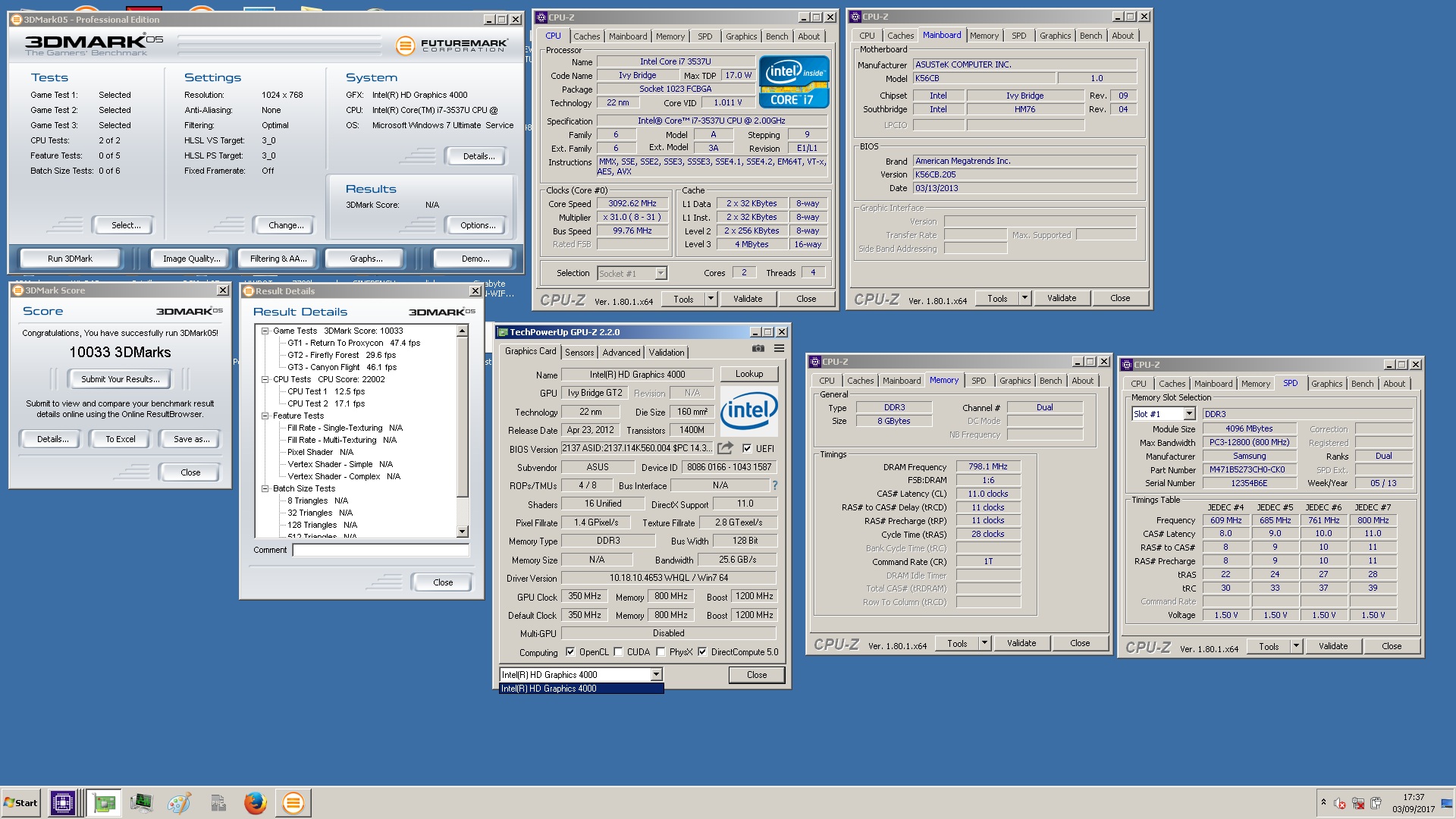Click the Result Details scrollbar up arrow

point(462,331)
